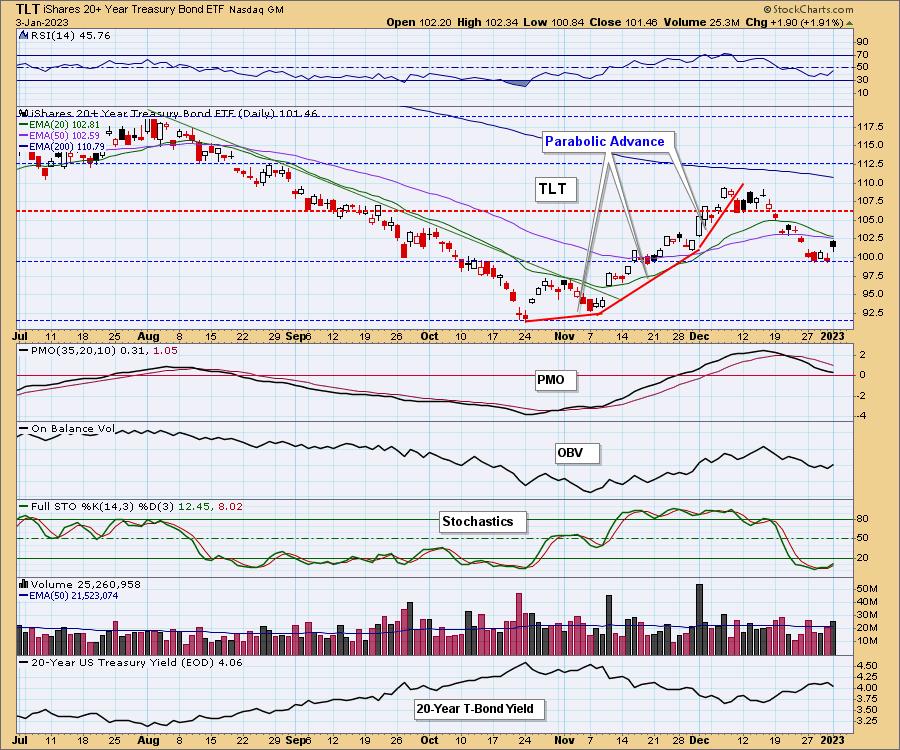900x750 pixels.
Task: Click the High 102.34 value
Action: [488, 22]
